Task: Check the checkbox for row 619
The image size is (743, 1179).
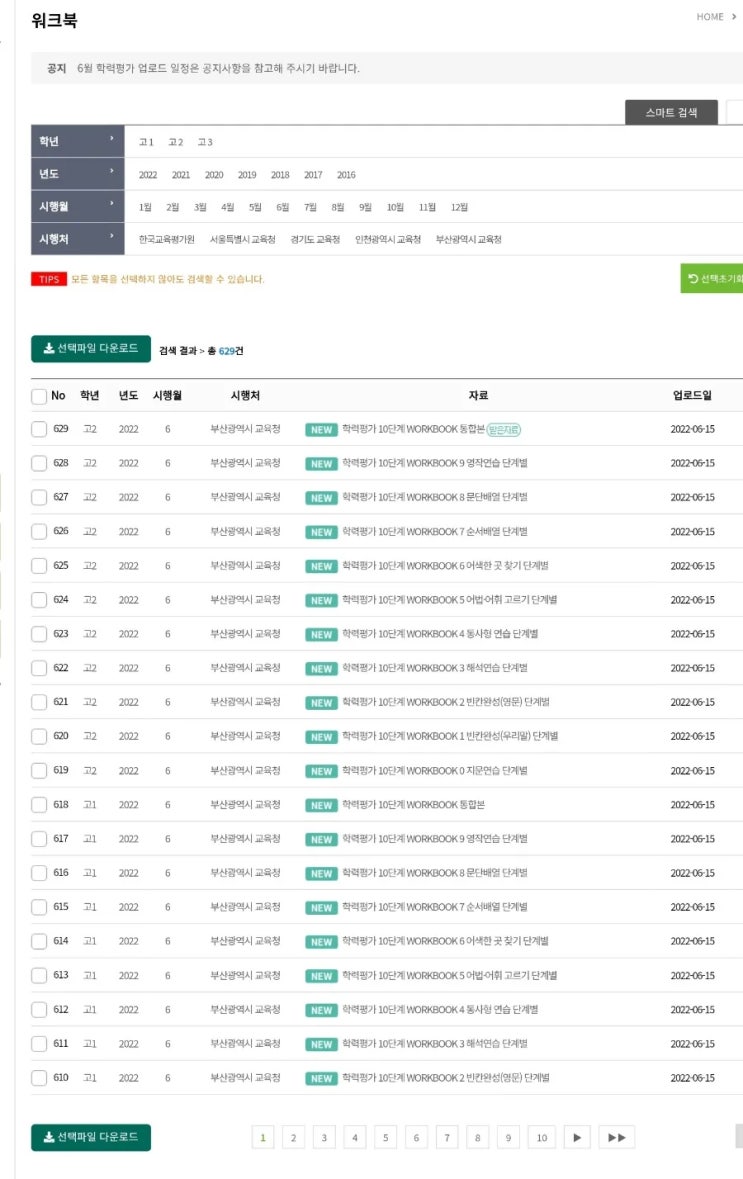Action: 39,771
